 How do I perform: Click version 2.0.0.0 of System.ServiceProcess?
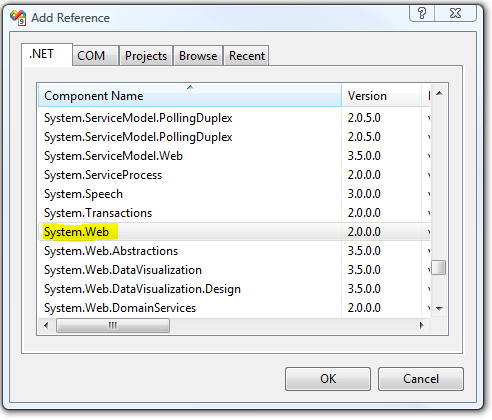[364, 175]
